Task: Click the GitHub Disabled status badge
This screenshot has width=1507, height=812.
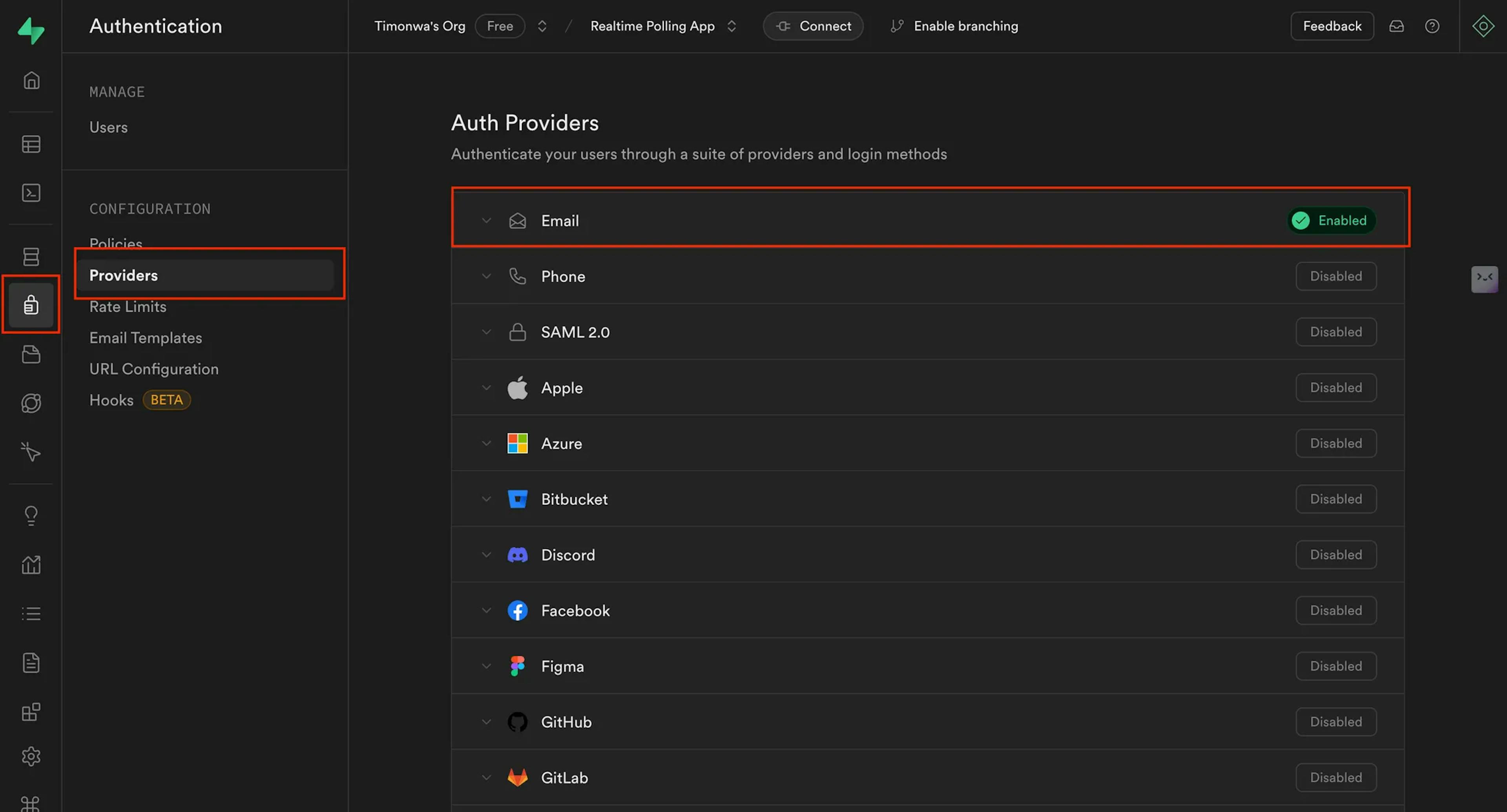Action: [1336, 722]
